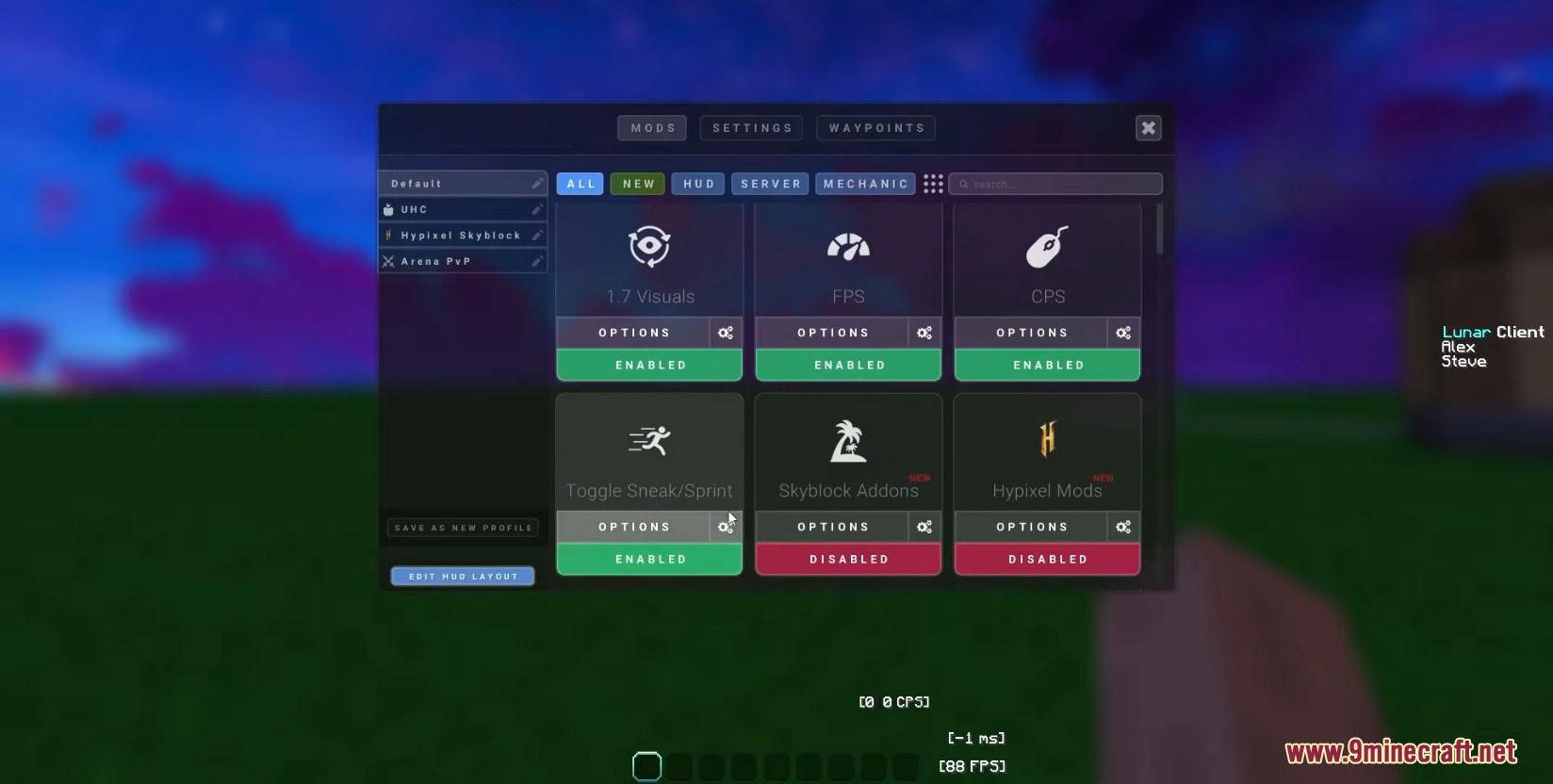1553x784 pixels.
Task: Click the mods list scrollbar
Action: click(x=1159, y=229)
